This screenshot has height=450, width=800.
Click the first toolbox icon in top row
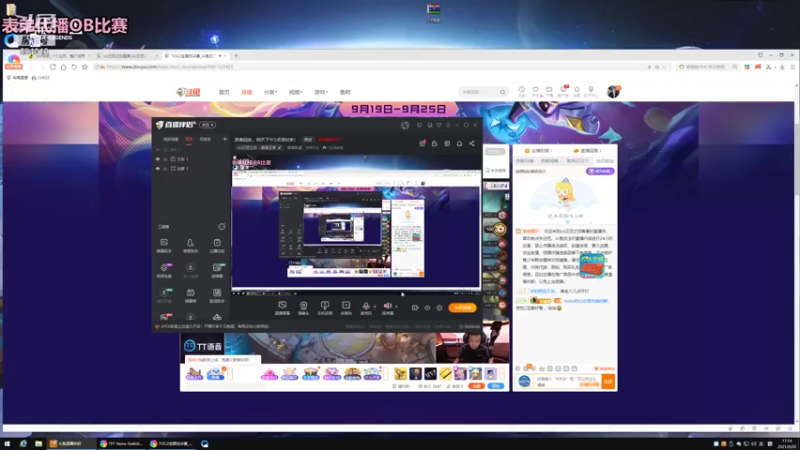[164, 243]
